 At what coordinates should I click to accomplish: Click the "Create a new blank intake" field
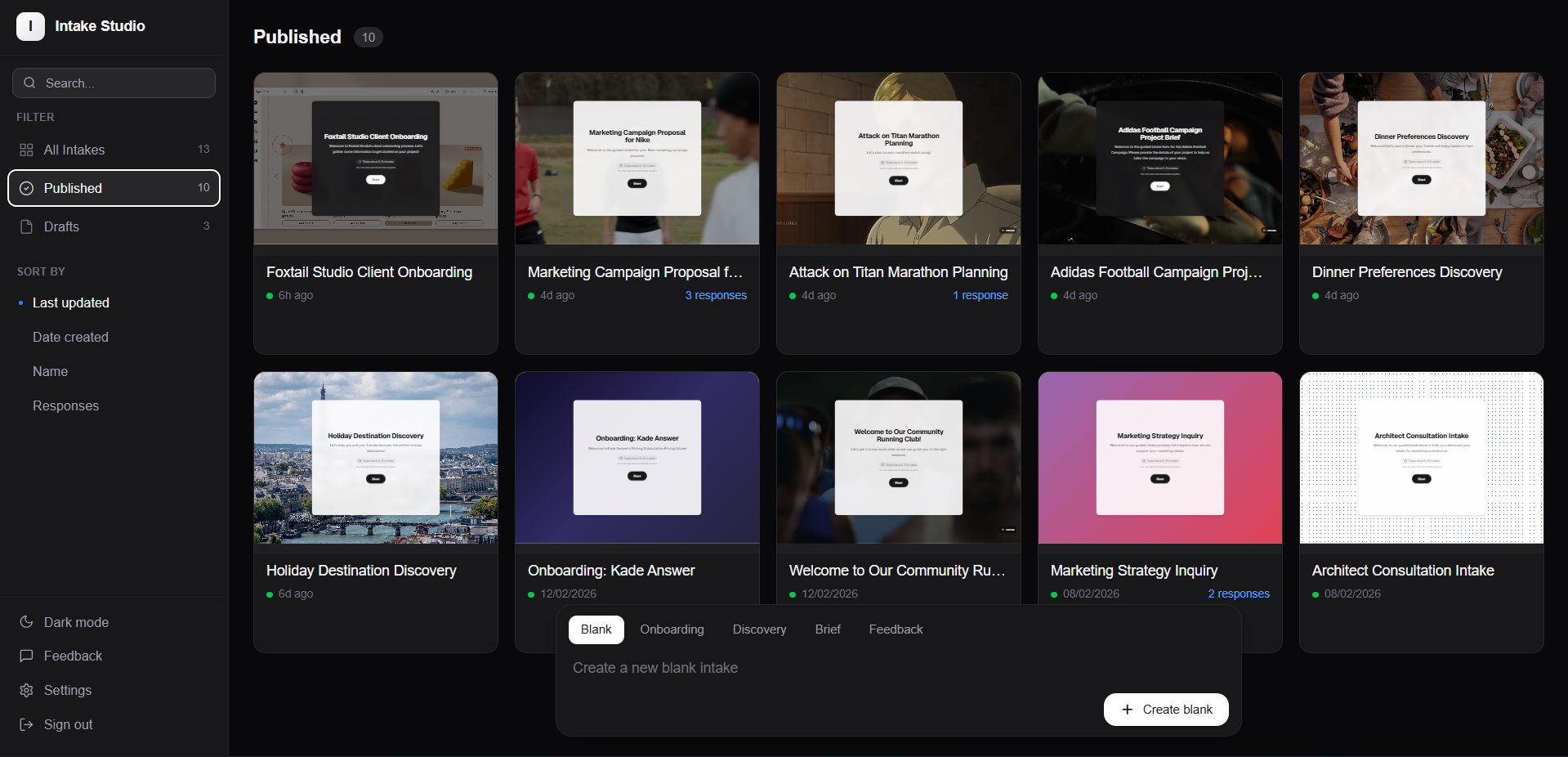pos(655,668)
